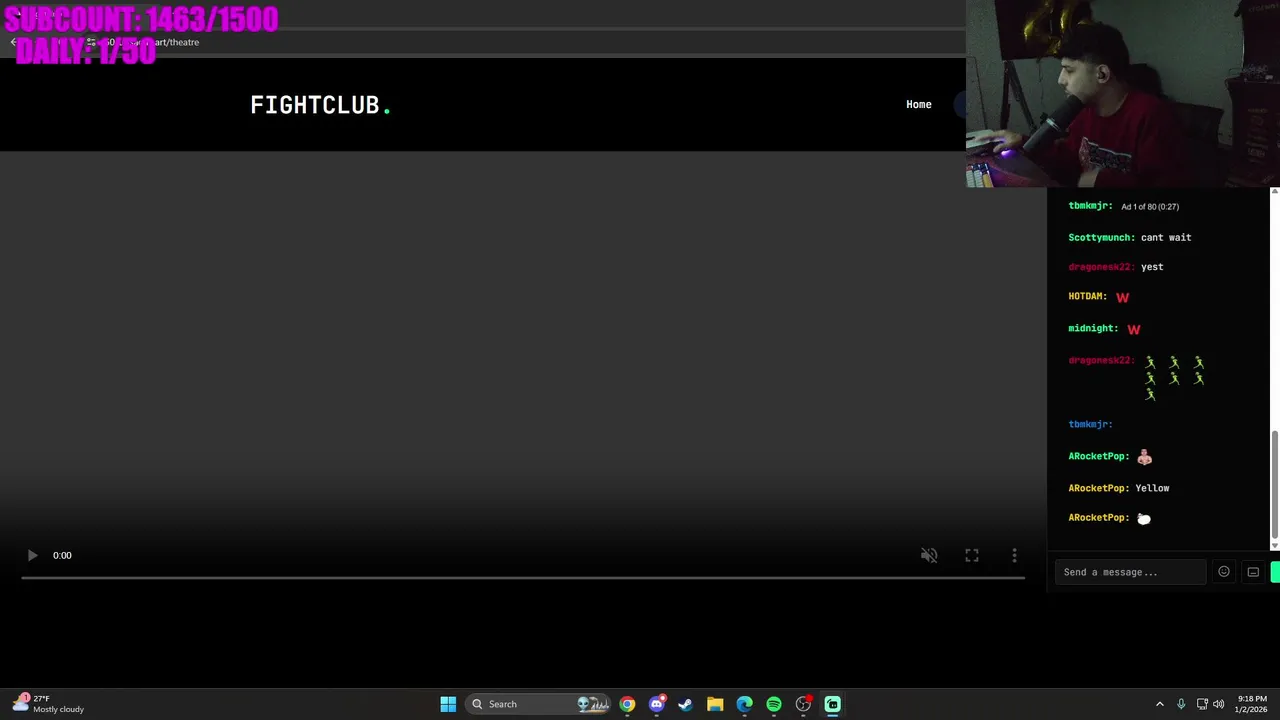Show hidden system tray icons

coord(1160,704)
